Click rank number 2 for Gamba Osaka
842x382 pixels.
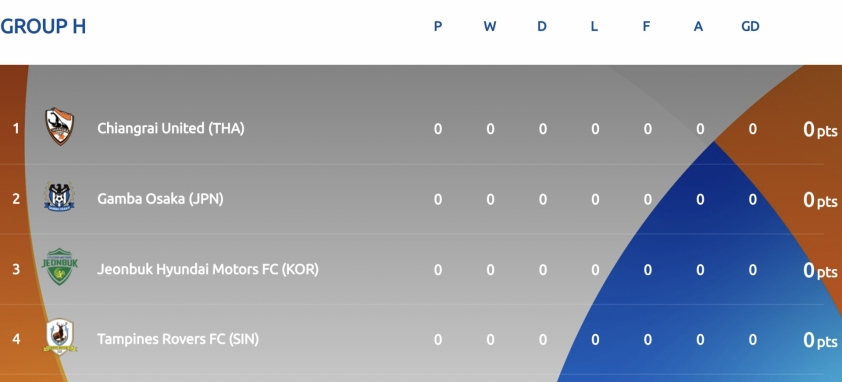pyautogui.click(x=16, y=199)
